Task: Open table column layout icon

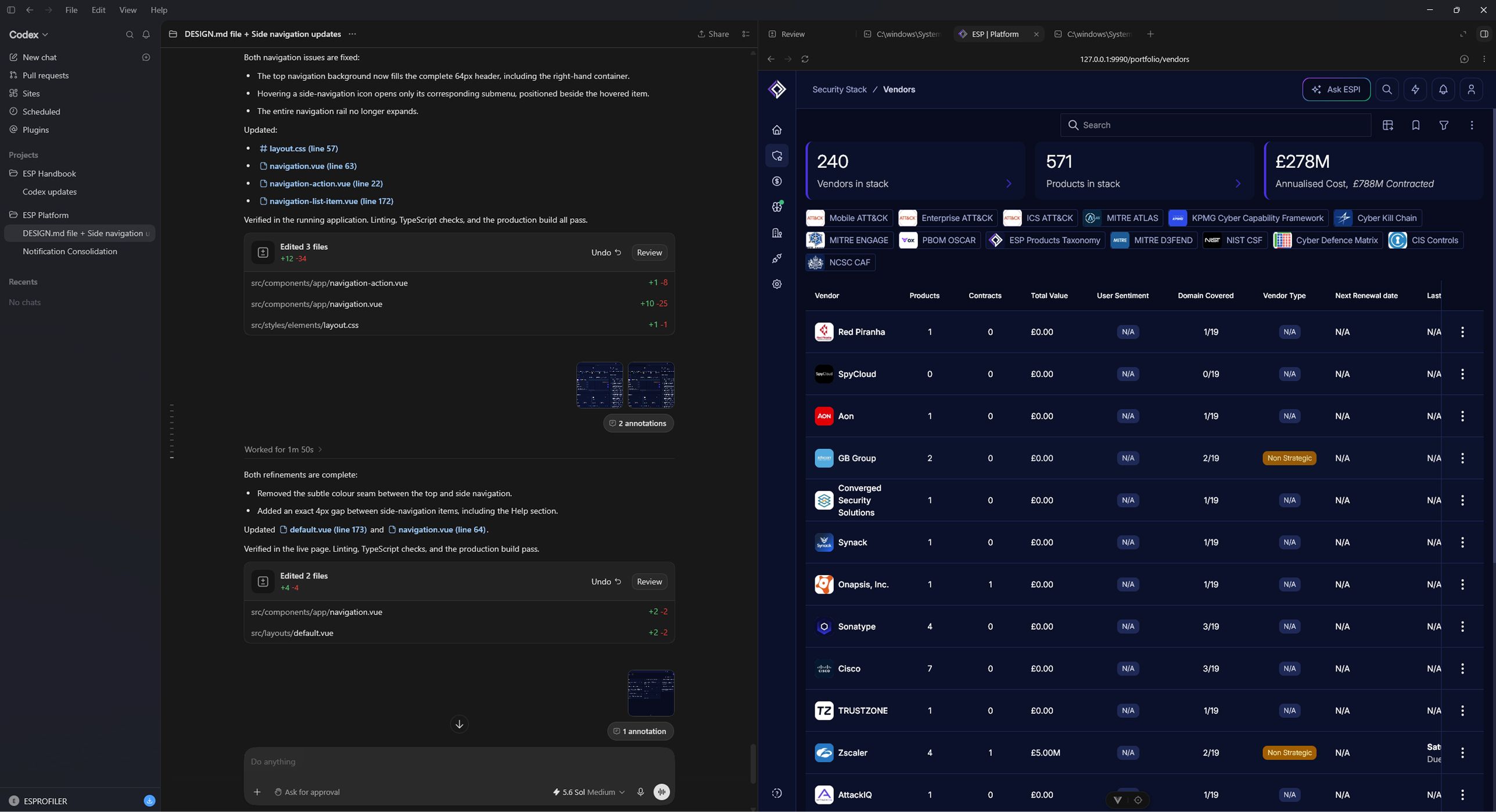Action: (1387, 125)
